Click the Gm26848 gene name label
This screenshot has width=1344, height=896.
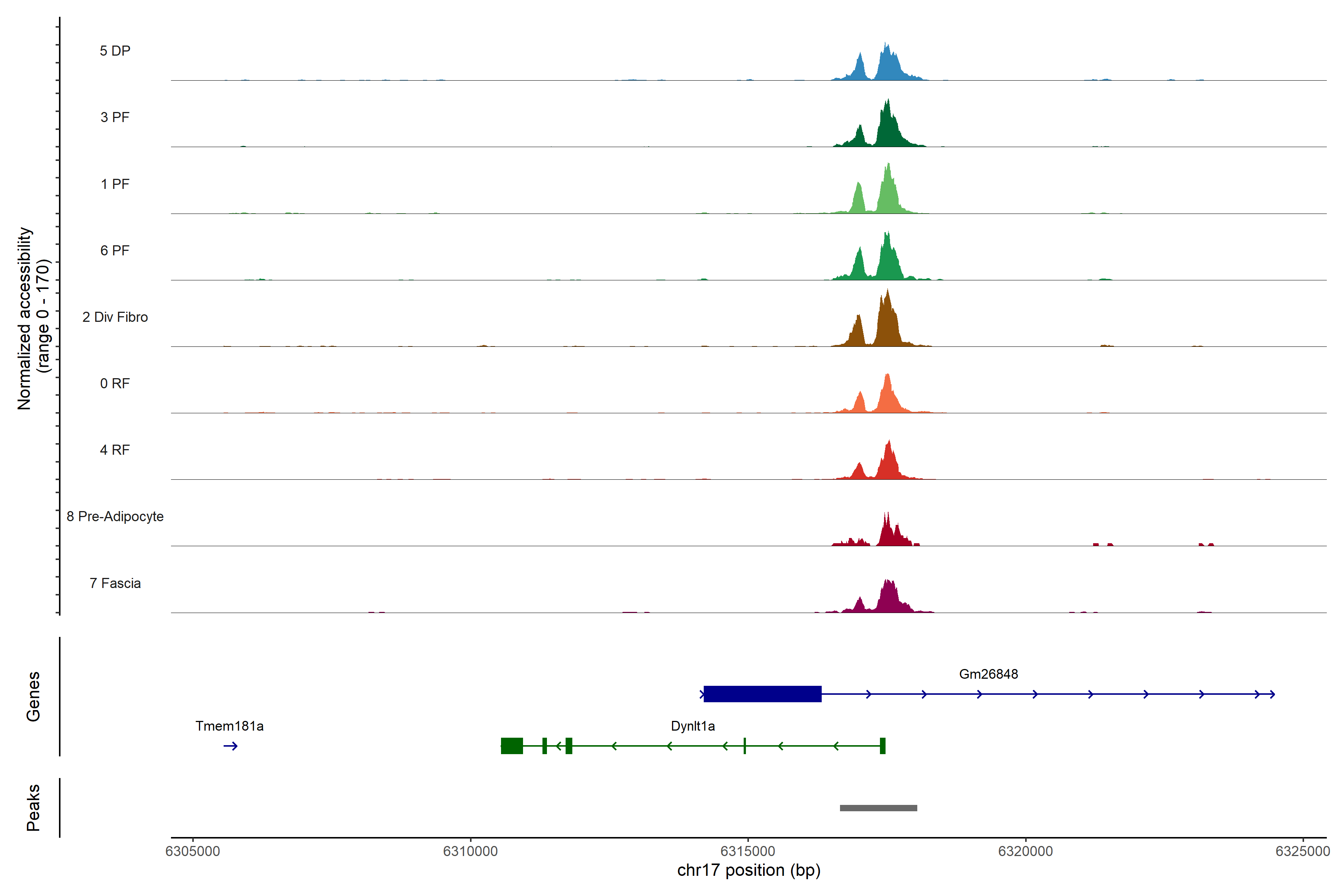point(988,674)
